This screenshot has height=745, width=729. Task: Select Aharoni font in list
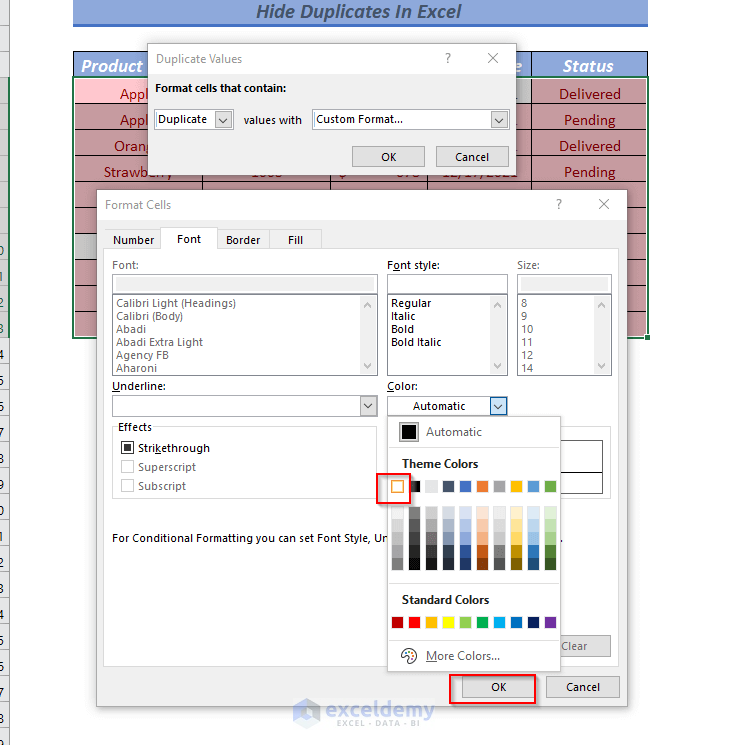tap(136, 368)
